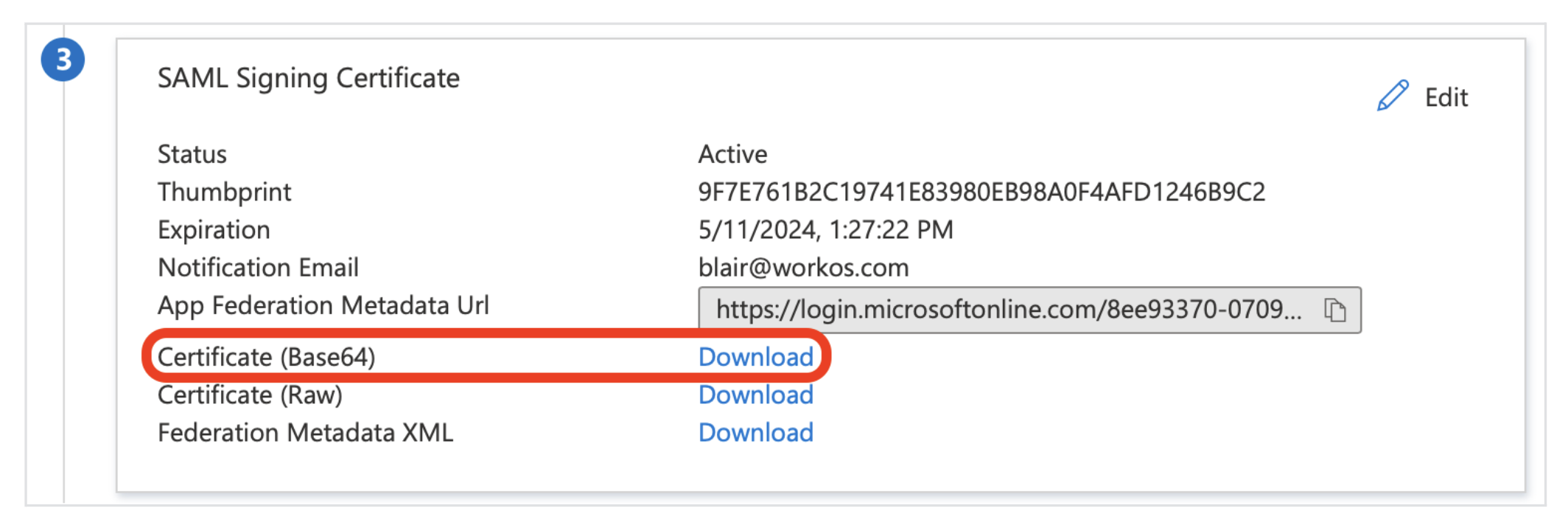Click the thumbprint hash value

(x=981, y=192)
